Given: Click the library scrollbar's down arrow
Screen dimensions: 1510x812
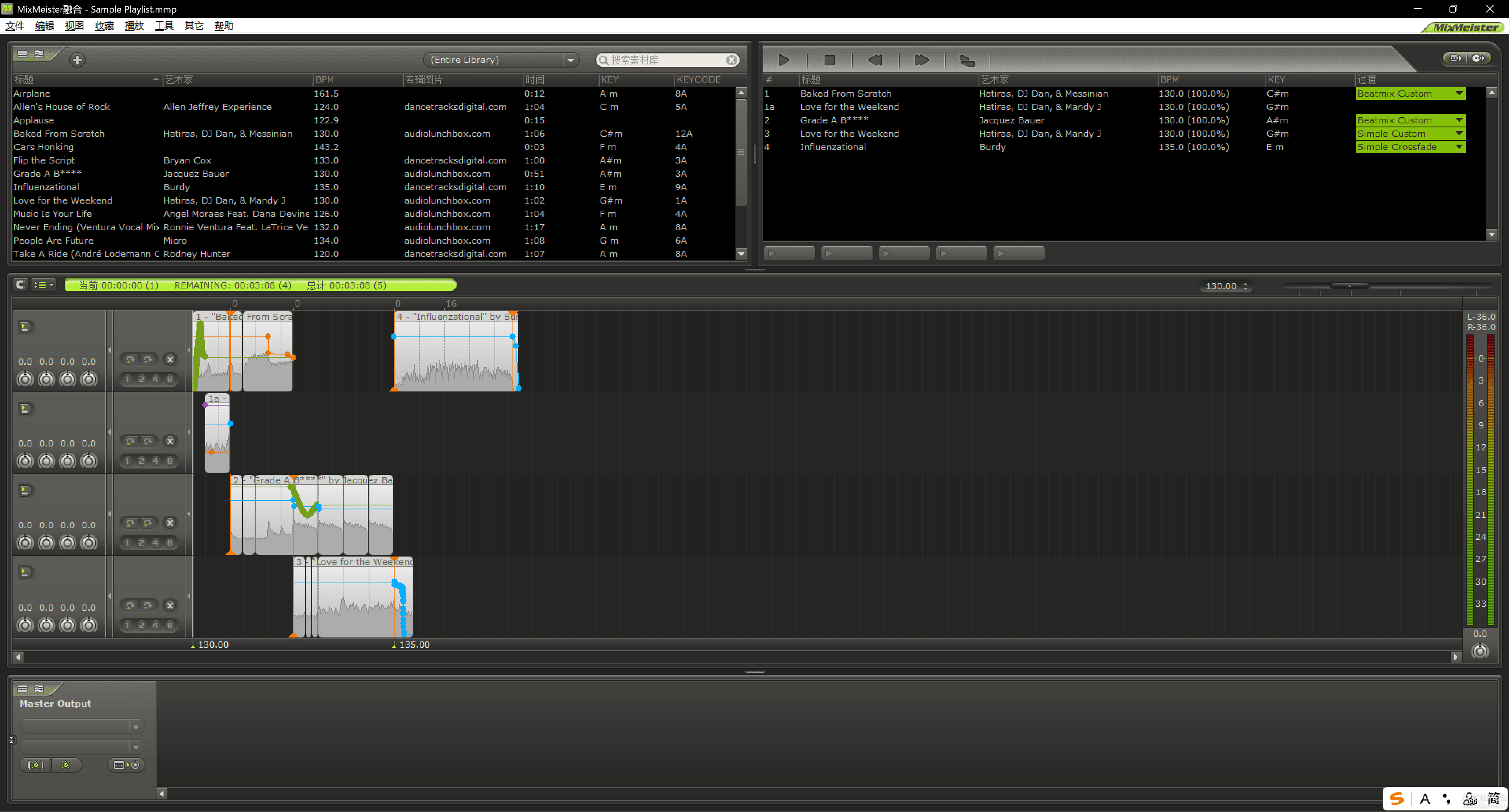Looking at the screenshot, I should (741, 254).
